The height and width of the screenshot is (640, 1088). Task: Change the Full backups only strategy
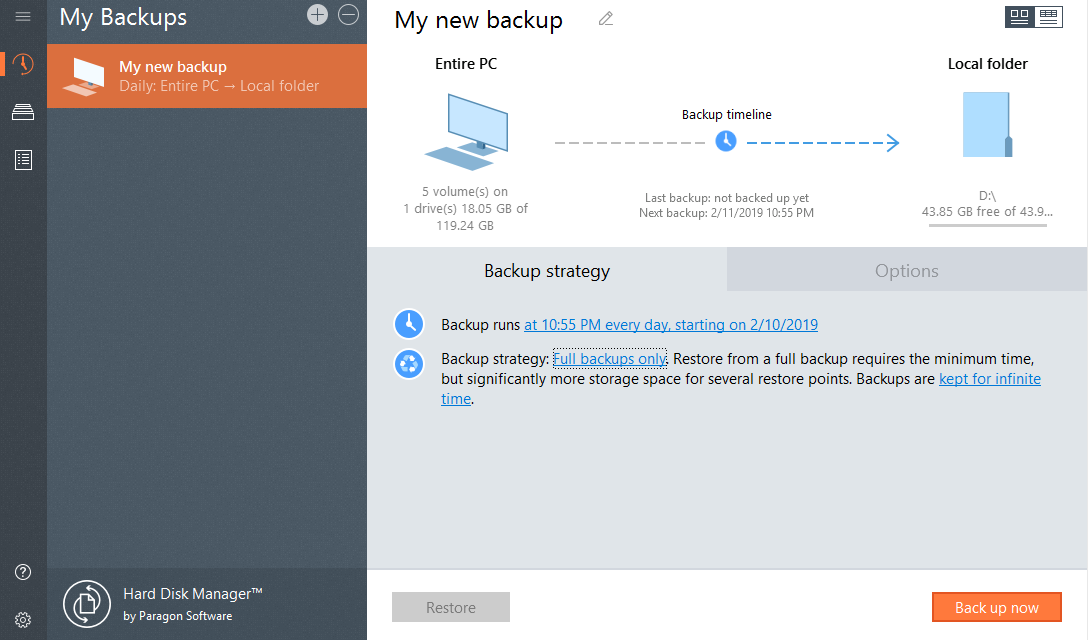tap(610, 358)
